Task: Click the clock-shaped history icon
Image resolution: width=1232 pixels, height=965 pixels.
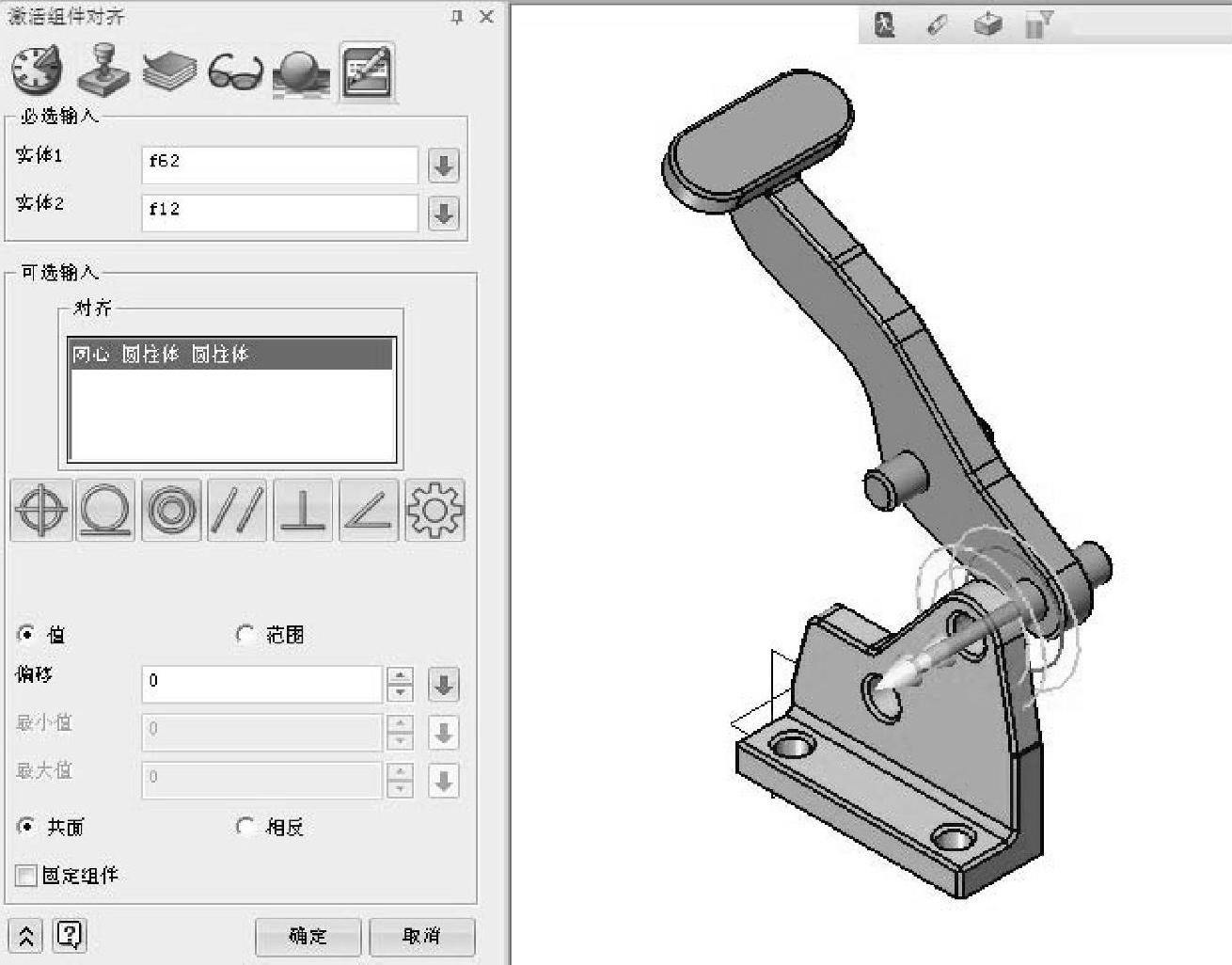Action: (x=36, y=70)
